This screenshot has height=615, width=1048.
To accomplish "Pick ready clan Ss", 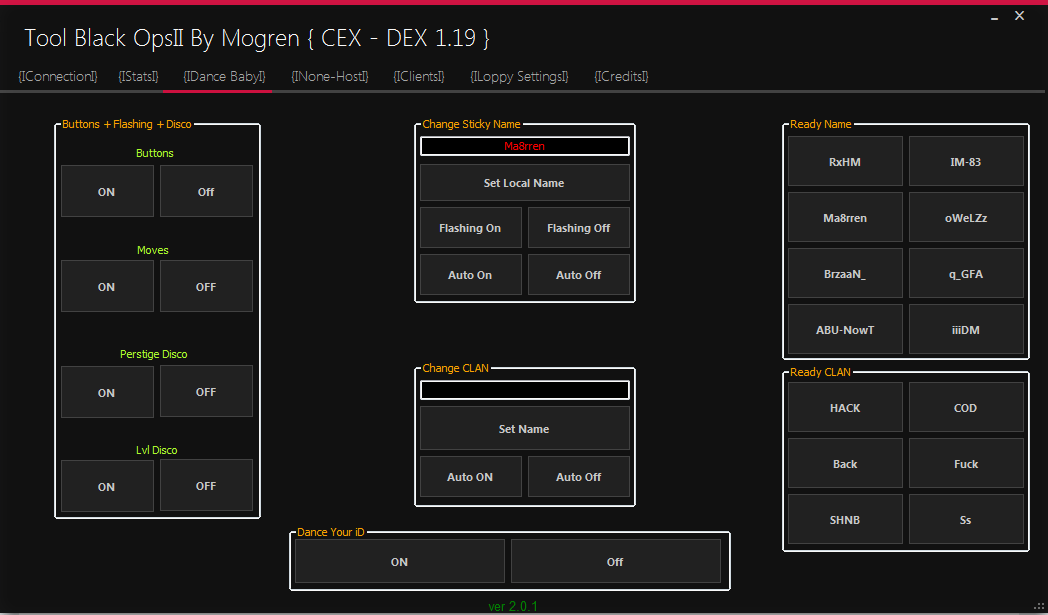I will (x=966, y=519).
